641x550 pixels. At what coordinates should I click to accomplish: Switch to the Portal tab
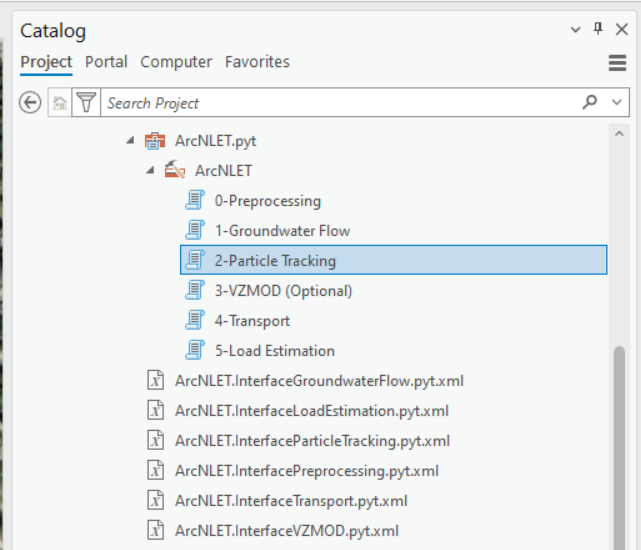(x=106, y=62)
